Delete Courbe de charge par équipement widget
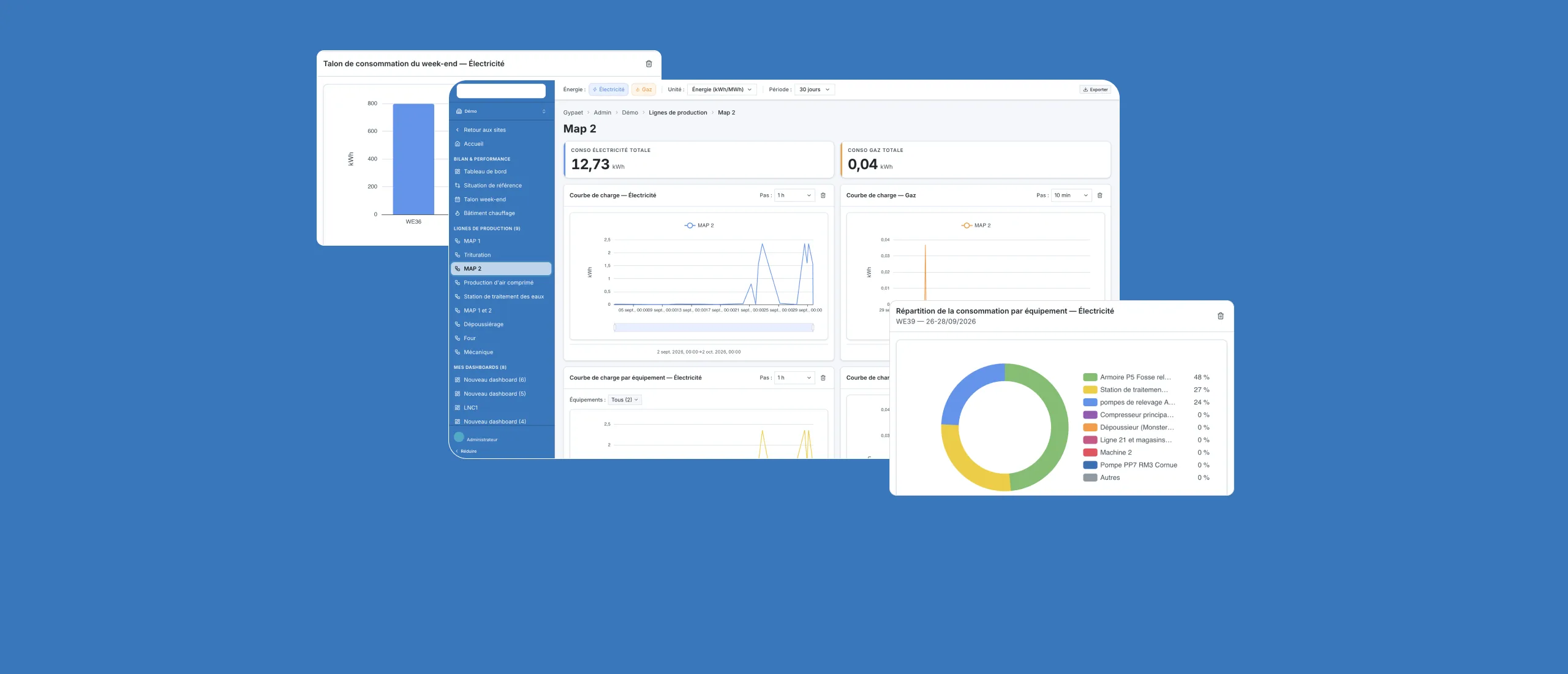Image resolution: width=1568 pixels, height=674 pixels. 823,378
